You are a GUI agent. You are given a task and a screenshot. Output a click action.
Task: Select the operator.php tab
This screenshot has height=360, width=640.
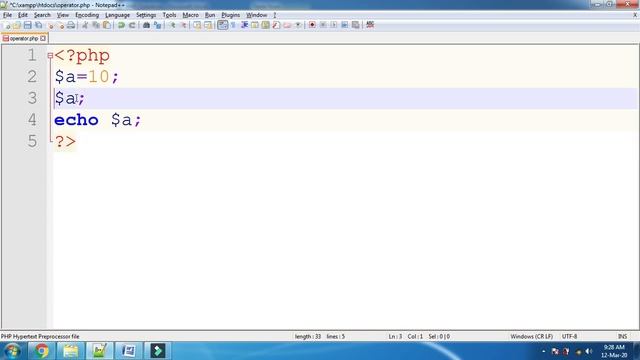24,38
